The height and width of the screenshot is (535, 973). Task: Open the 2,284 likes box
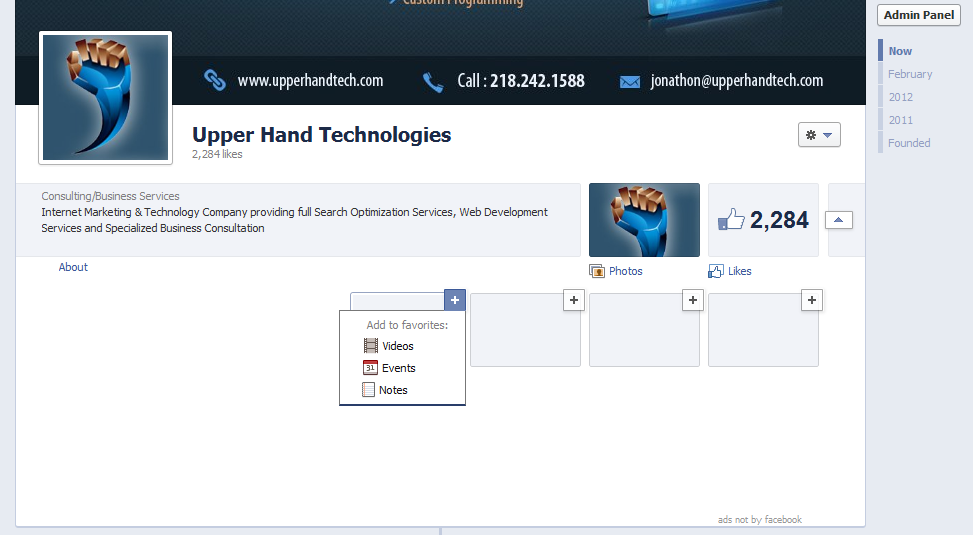(763, 220)
